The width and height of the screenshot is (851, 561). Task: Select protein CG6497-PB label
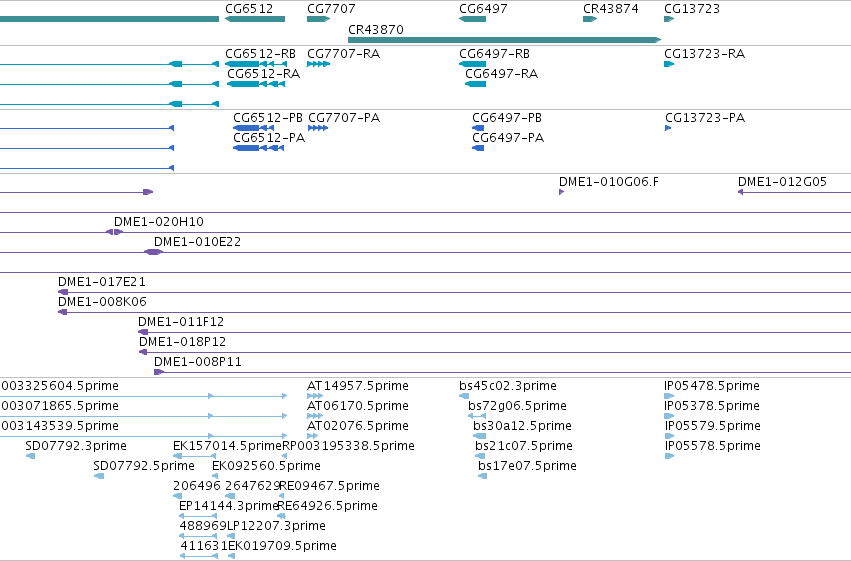point(507,118)
